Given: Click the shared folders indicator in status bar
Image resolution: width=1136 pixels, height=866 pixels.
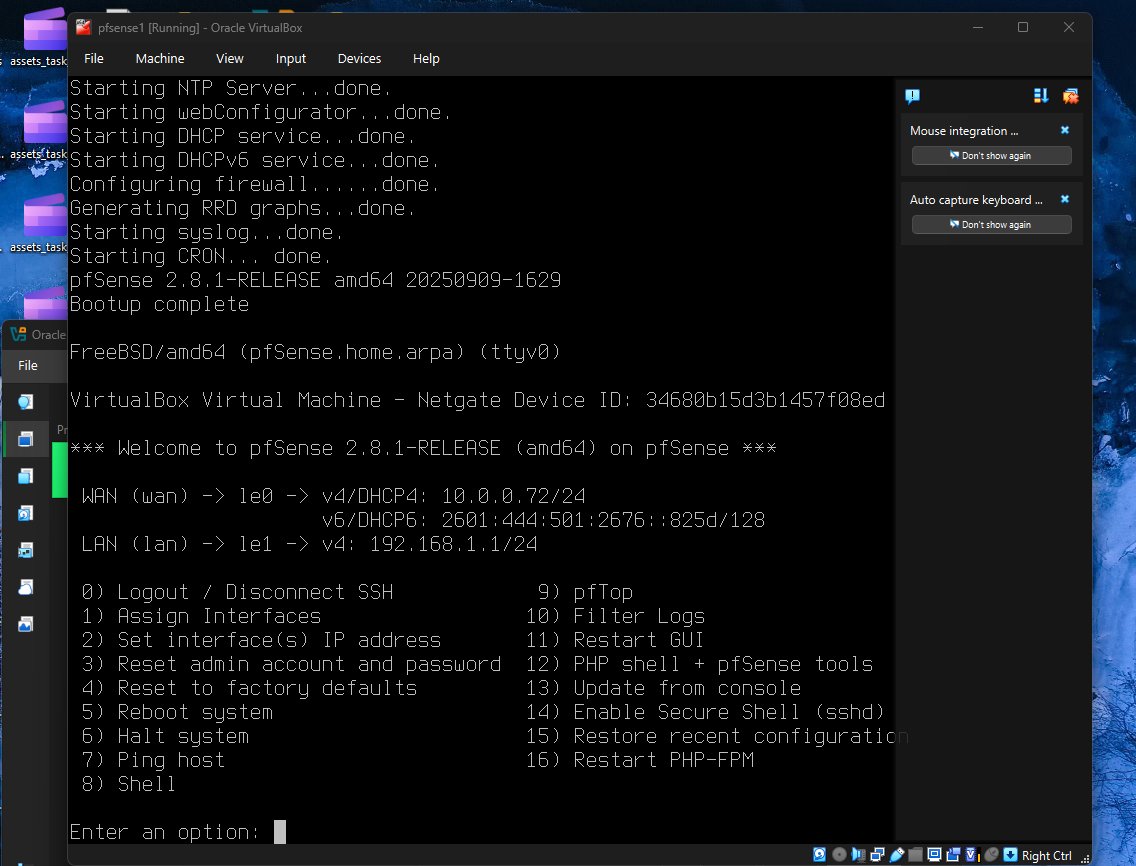Looking at the screenshot, I should point(915,855).
